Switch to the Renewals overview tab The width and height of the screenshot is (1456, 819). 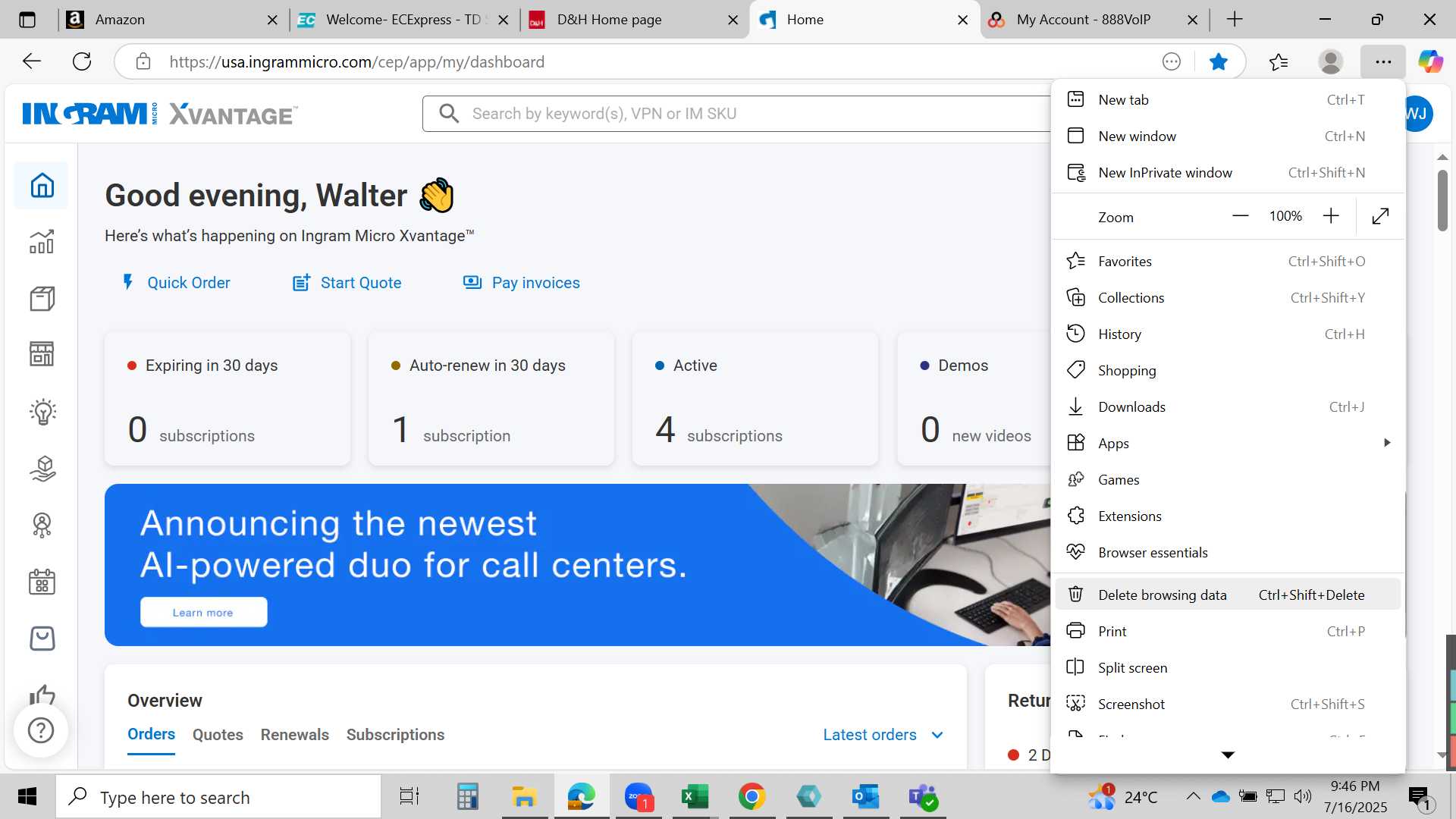click(x=294, y=735)
